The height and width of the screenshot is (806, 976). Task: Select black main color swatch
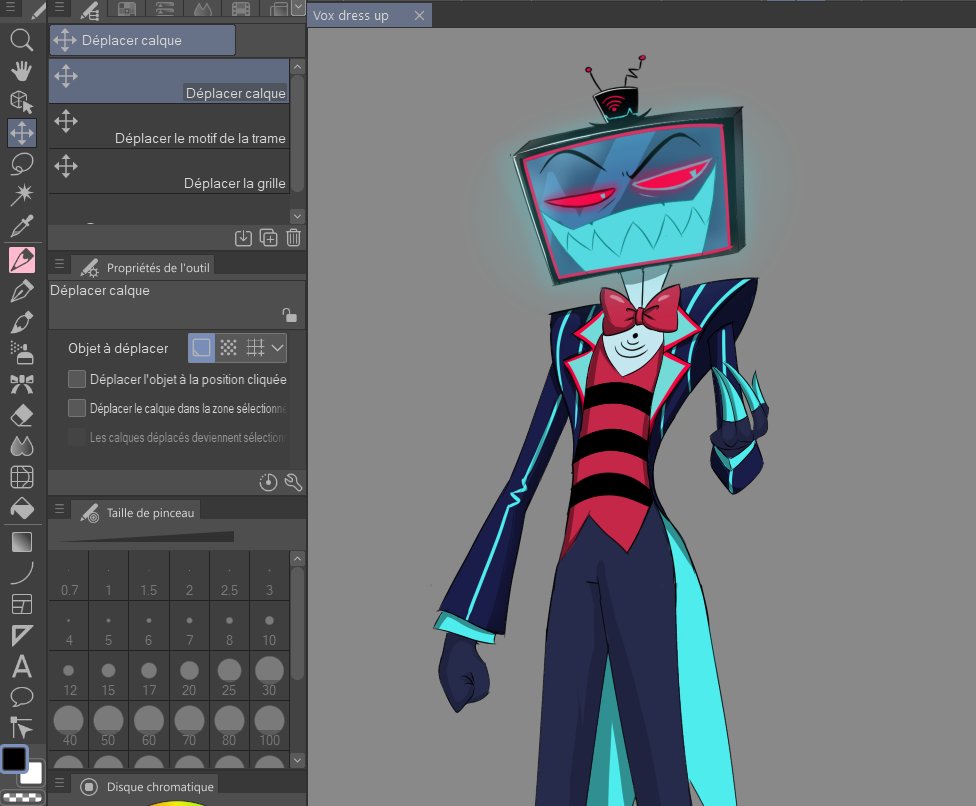point(14,758)
